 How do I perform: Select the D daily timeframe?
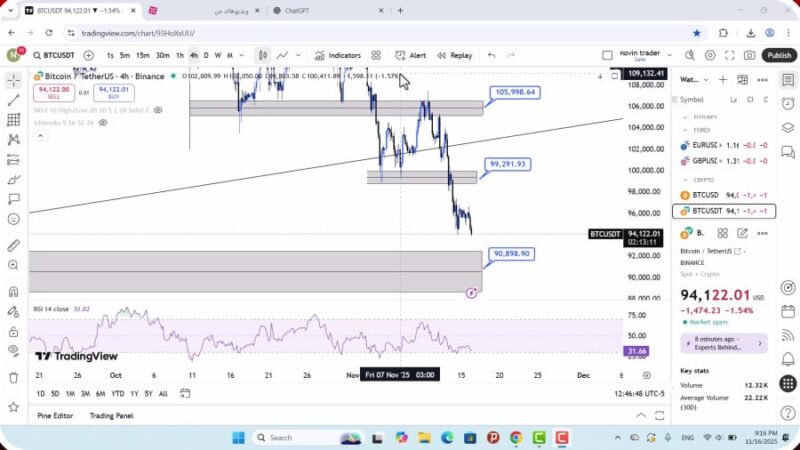tap(206, 55)
